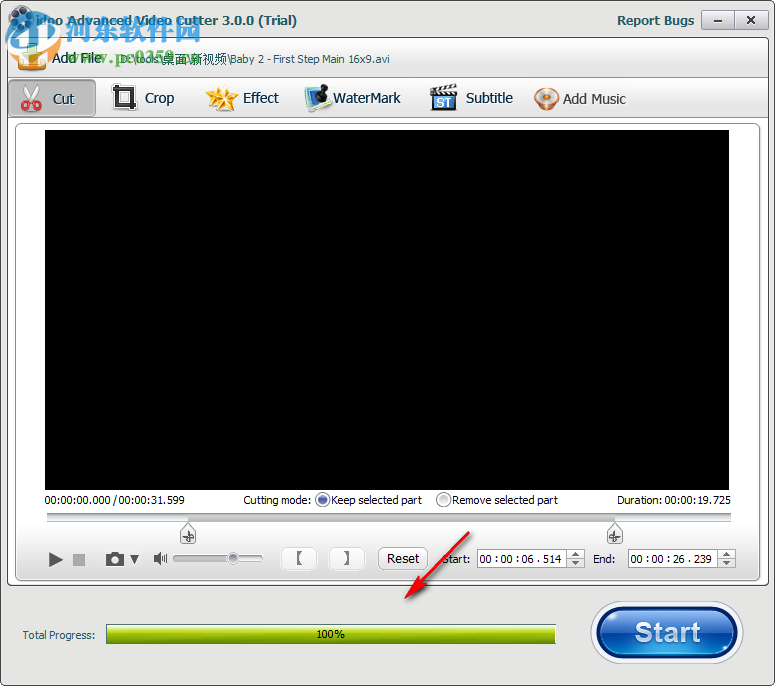Increase the End time value
The width and height of the screenshot is (775, 686).
coord(727,555)
